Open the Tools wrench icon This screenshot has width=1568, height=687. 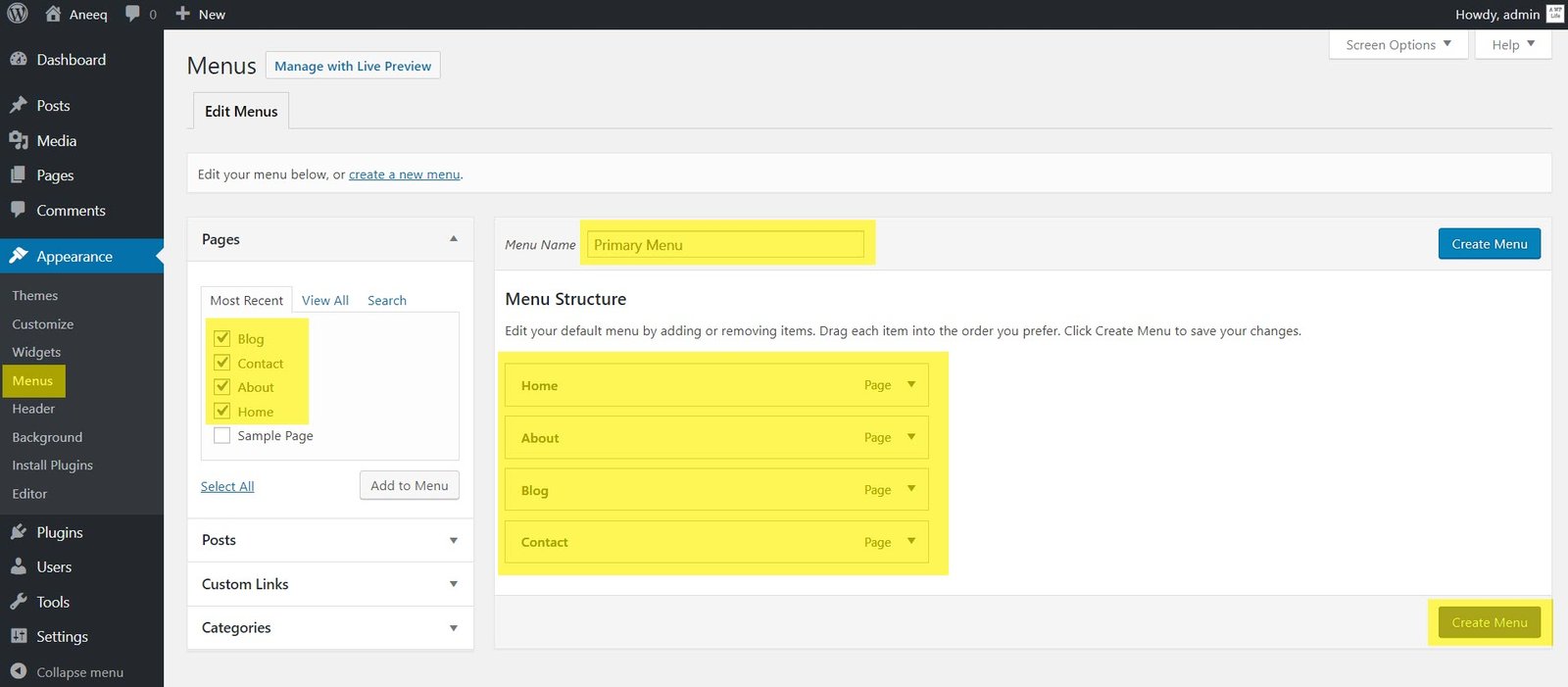click(19, 602)
